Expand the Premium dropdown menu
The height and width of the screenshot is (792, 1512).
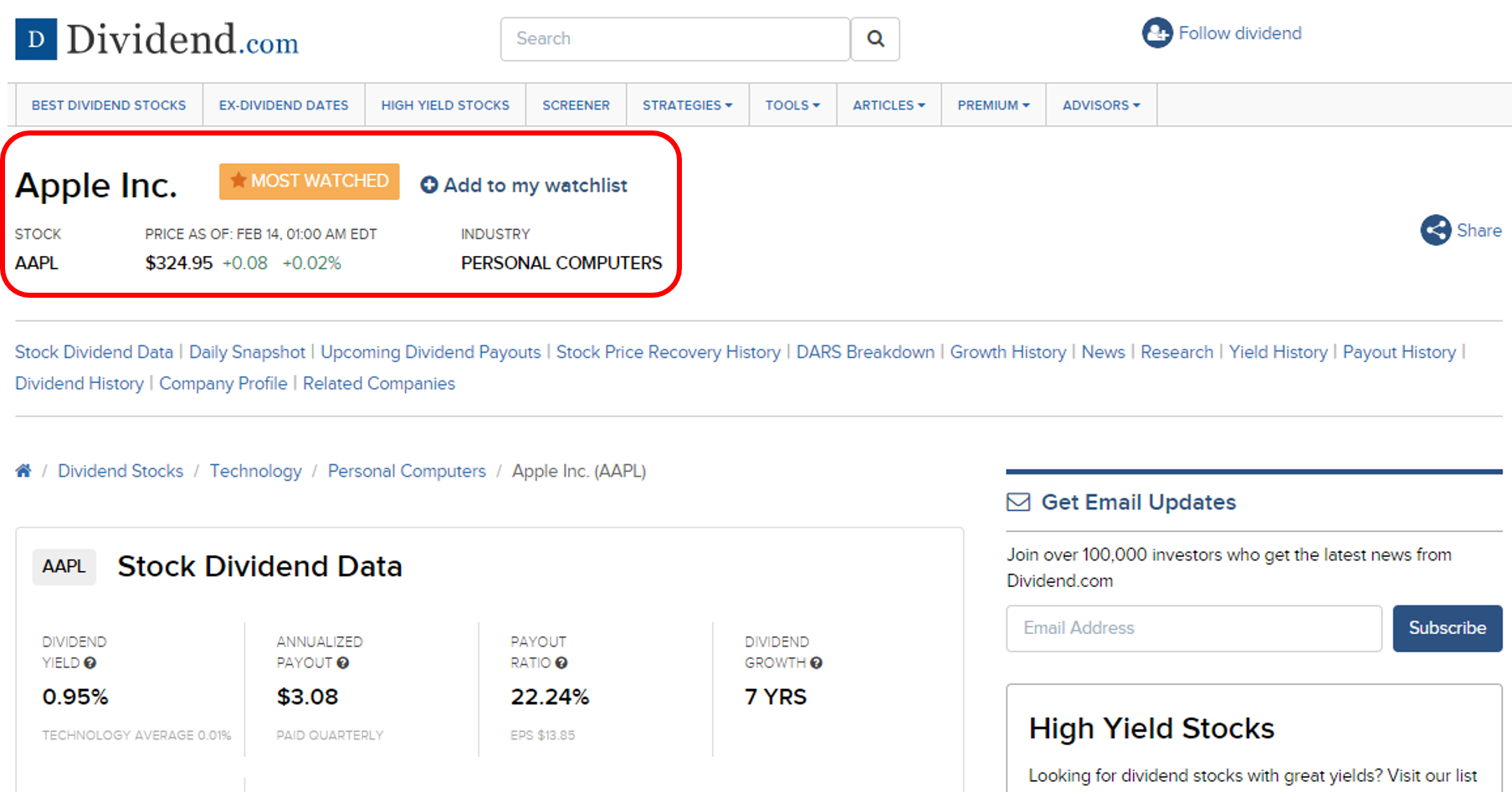(x=993, y=105)
